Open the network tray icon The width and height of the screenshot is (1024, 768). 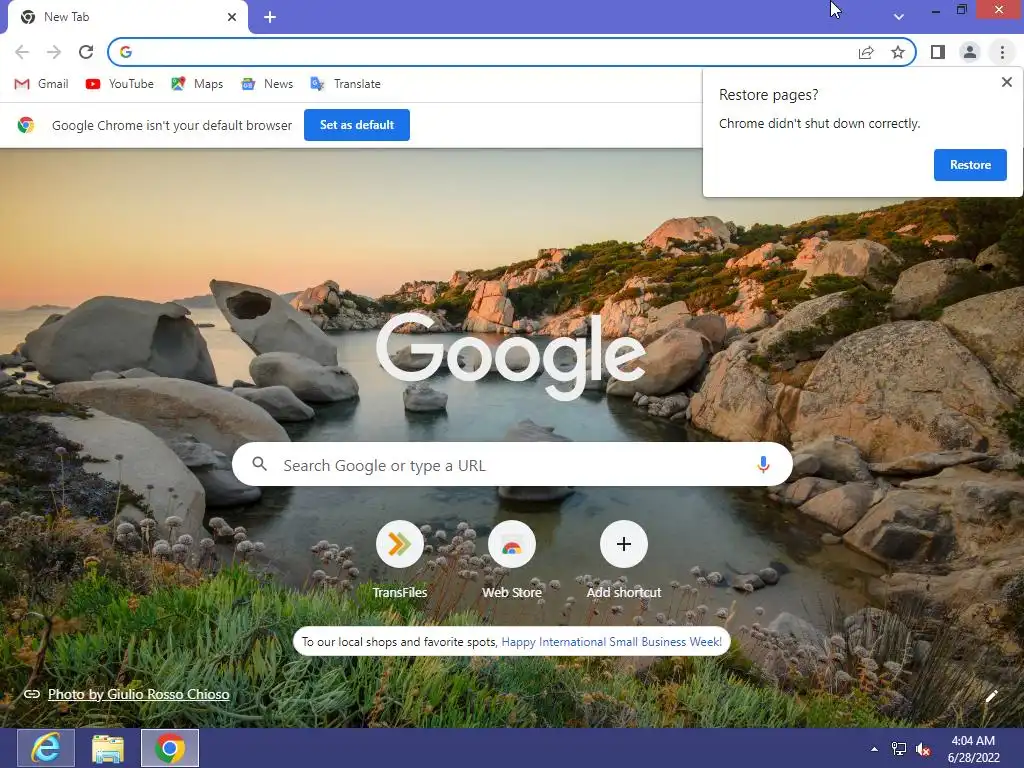point(899,749)
